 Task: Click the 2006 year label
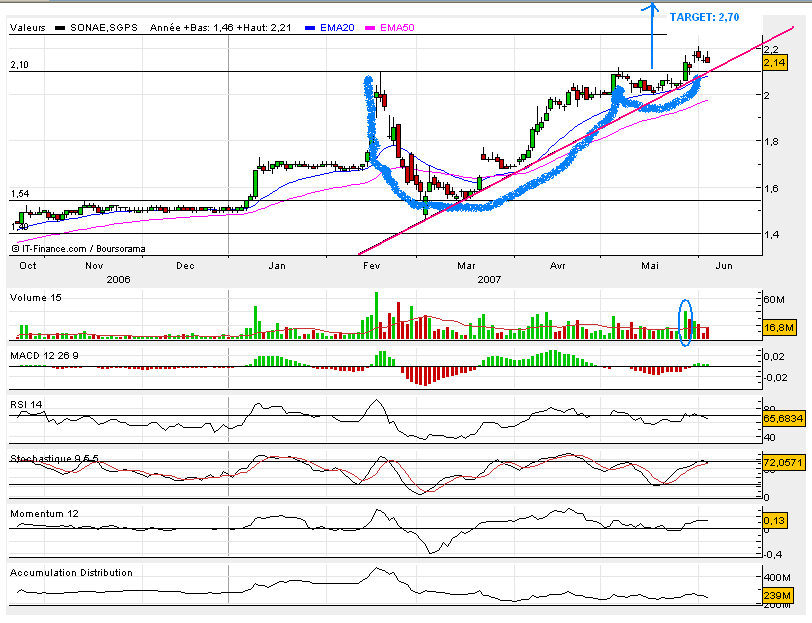(x=118, y=280)
